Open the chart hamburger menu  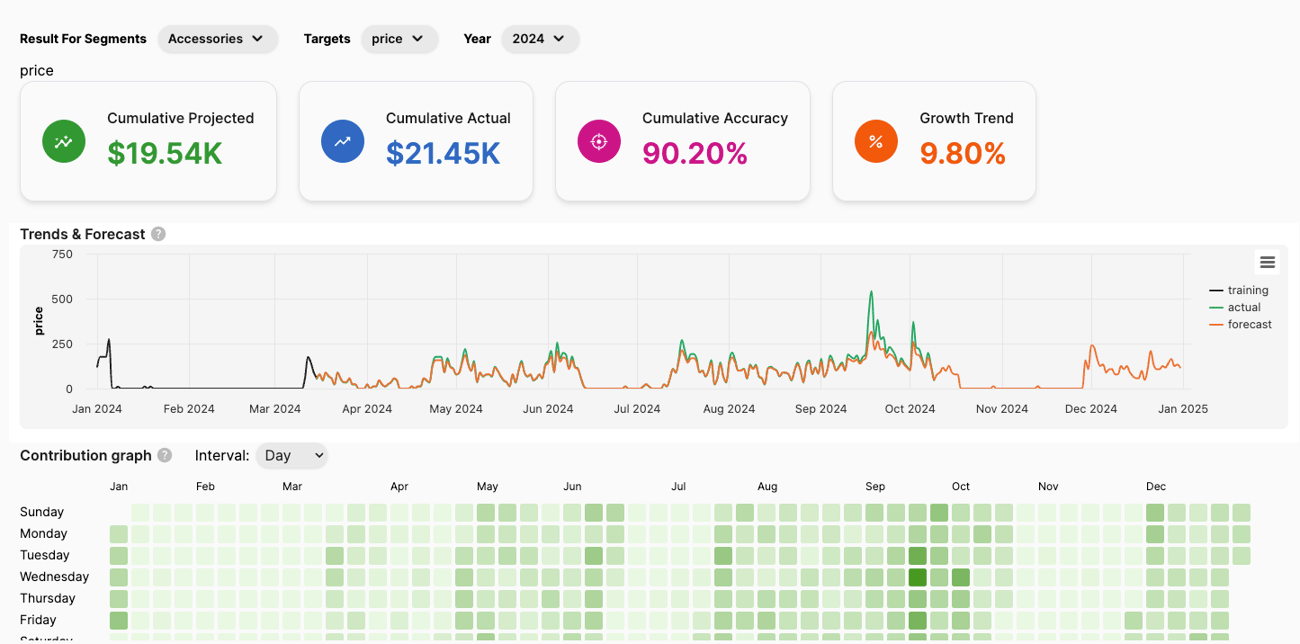point(1267,262)
